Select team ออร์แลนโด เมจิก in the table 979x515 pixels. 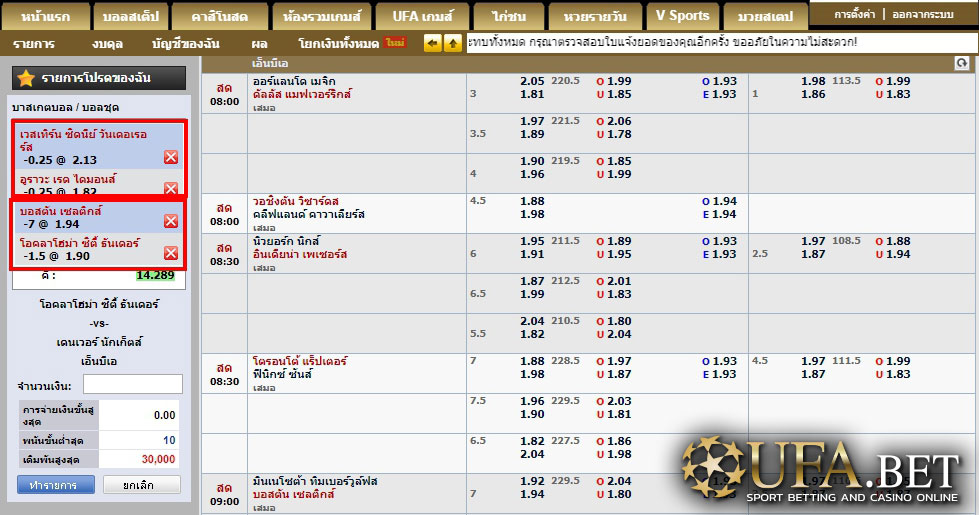(294, 81)
